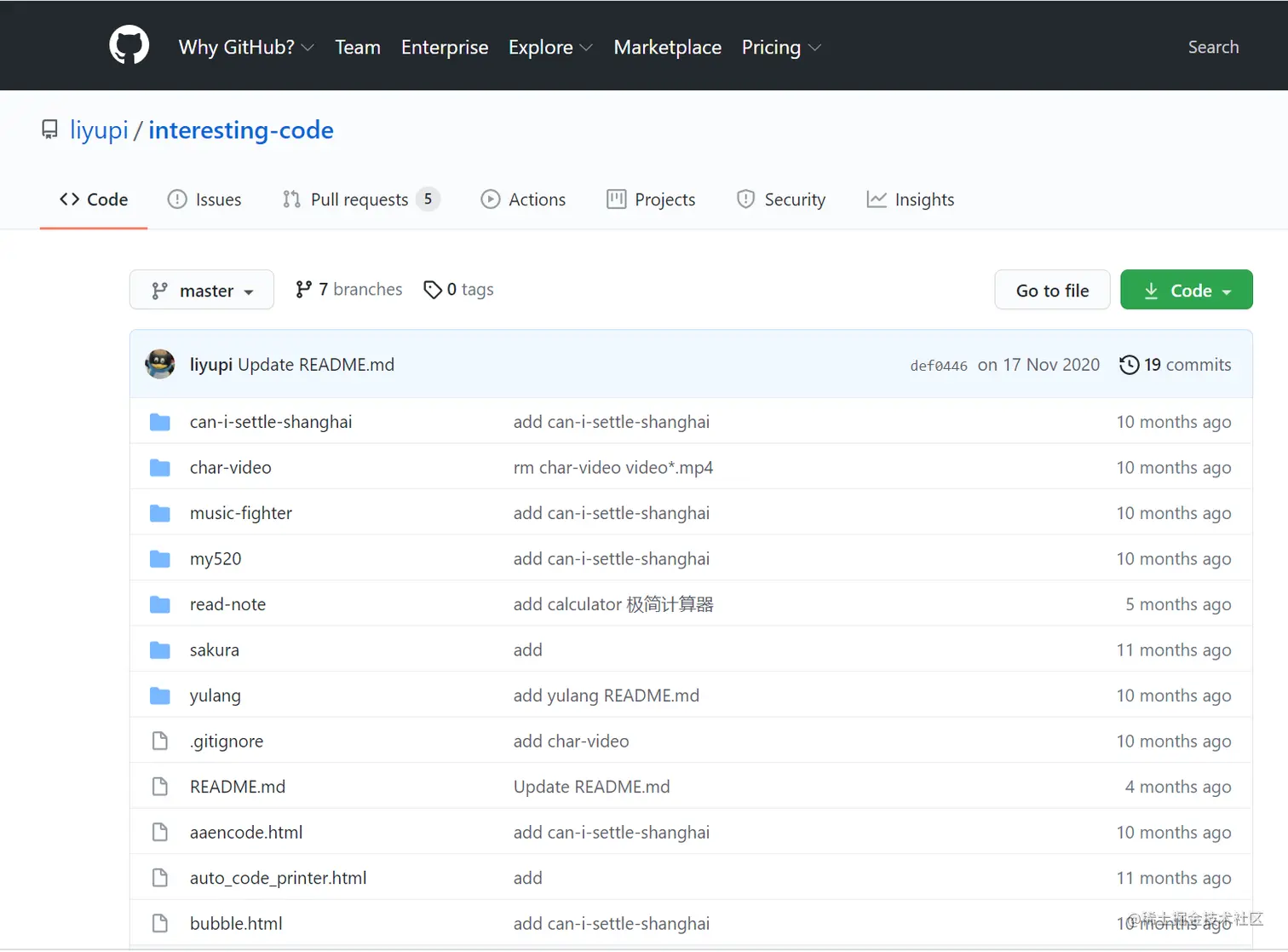The height and width of the screenshot is (952, 1288).
Task: Open the Security tab
Action: 781,199
